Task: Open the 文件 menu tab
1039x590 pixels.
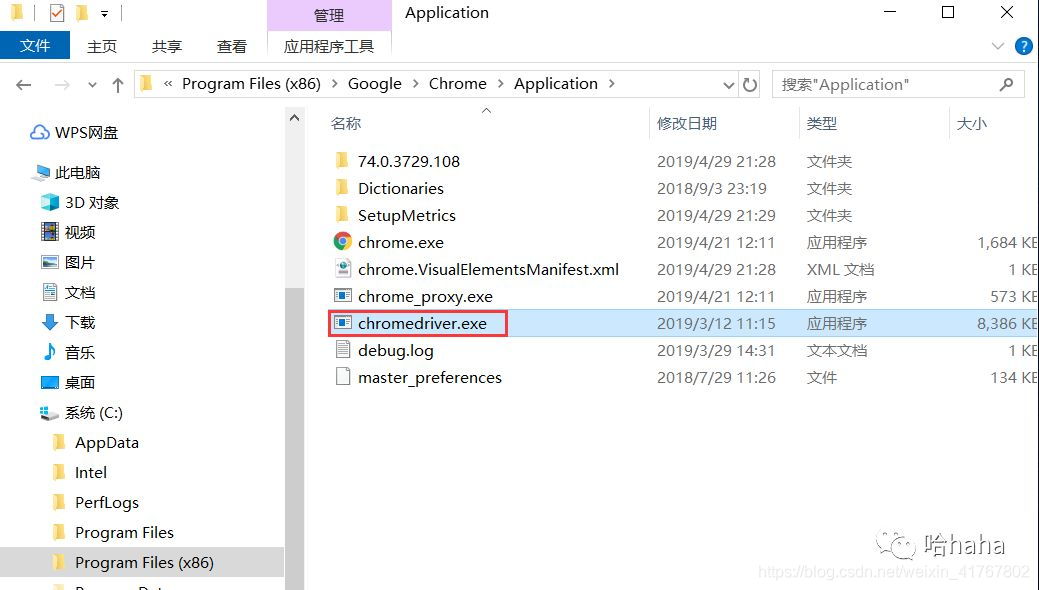Action: coord(35,46)
